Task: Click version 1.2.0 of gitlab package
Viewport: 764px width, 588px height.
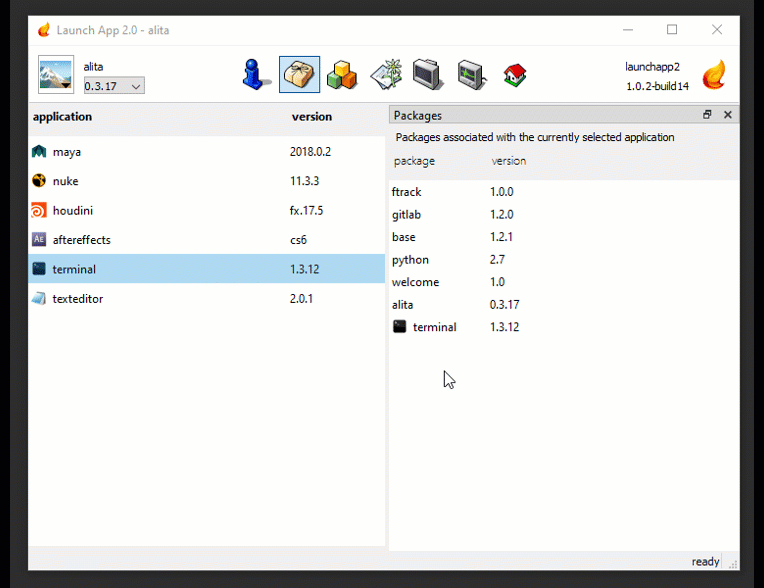Action: coord(501,214)
